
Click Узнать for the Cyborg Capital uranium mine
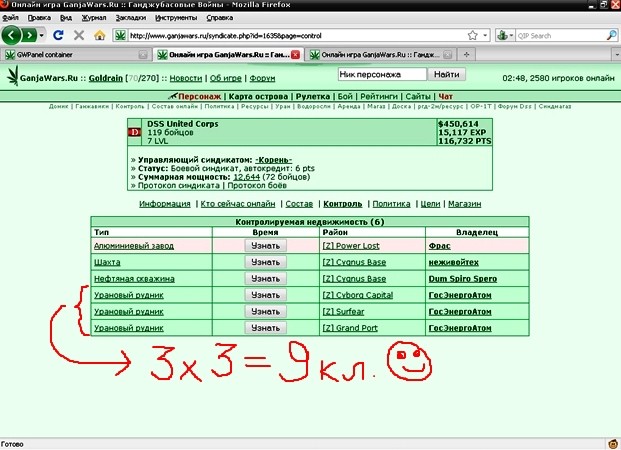click(265, 295)
